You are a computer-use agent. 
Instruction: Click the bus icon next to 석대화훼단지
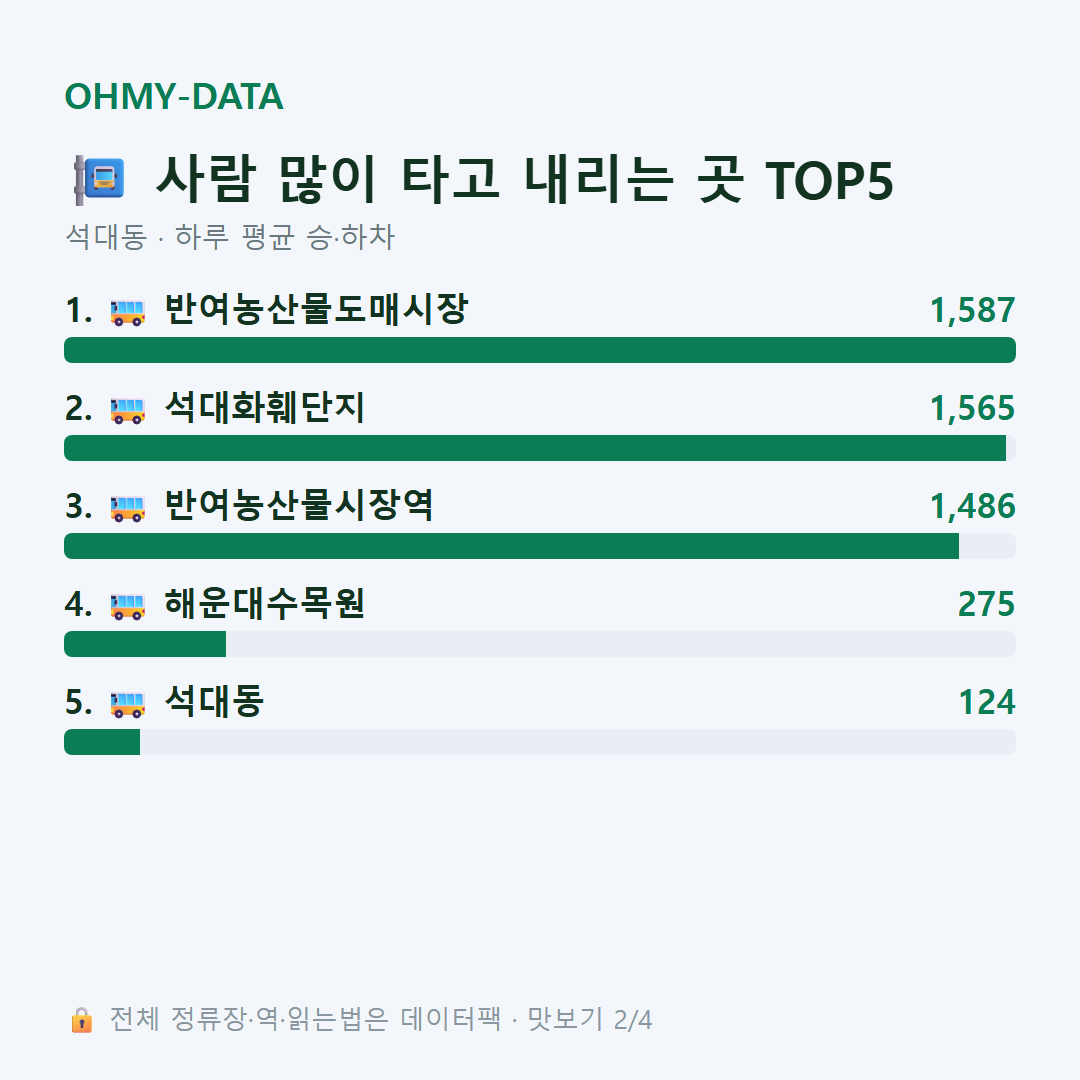click(127, 409)
